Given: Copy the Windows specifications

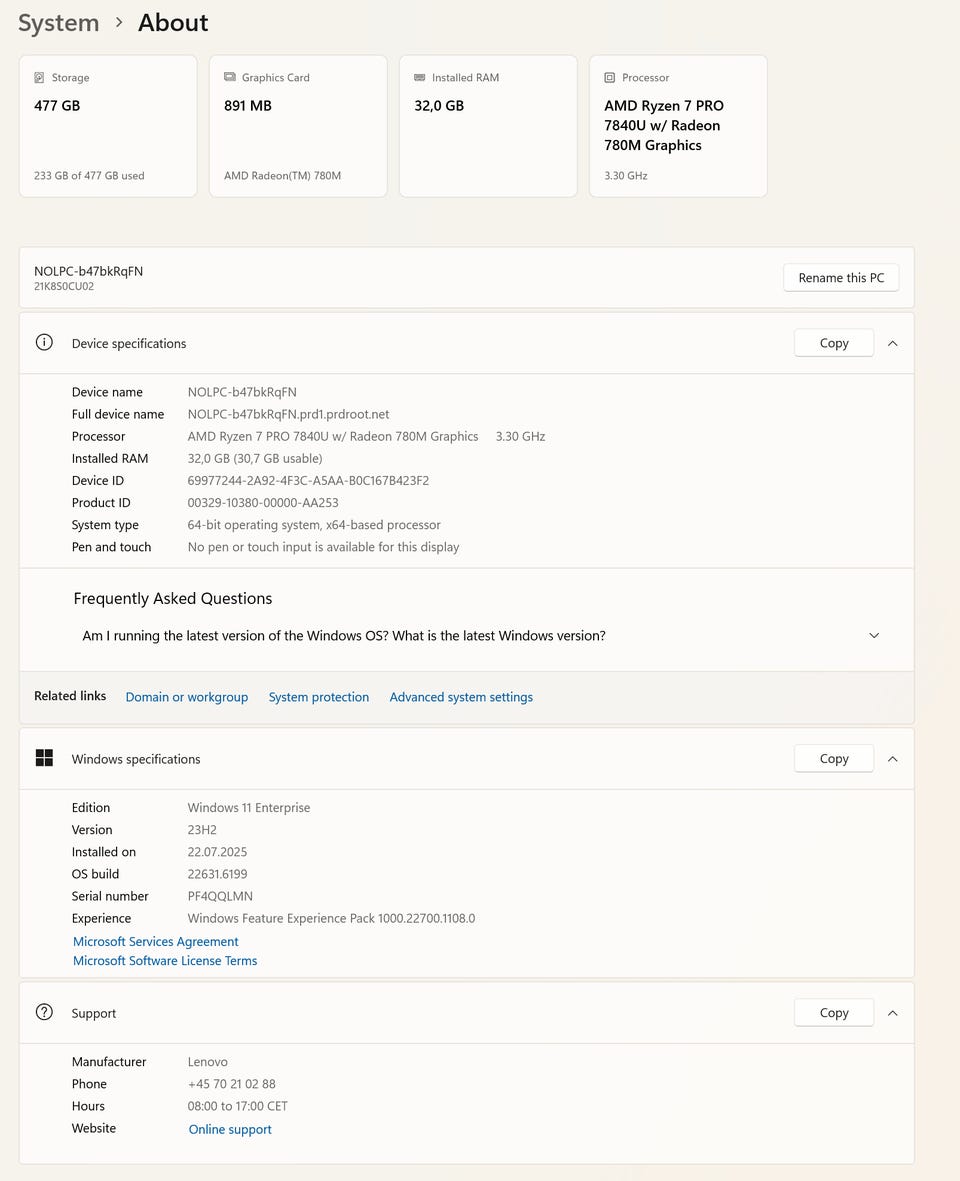Looking at the screenshot, I should point(834,759).
